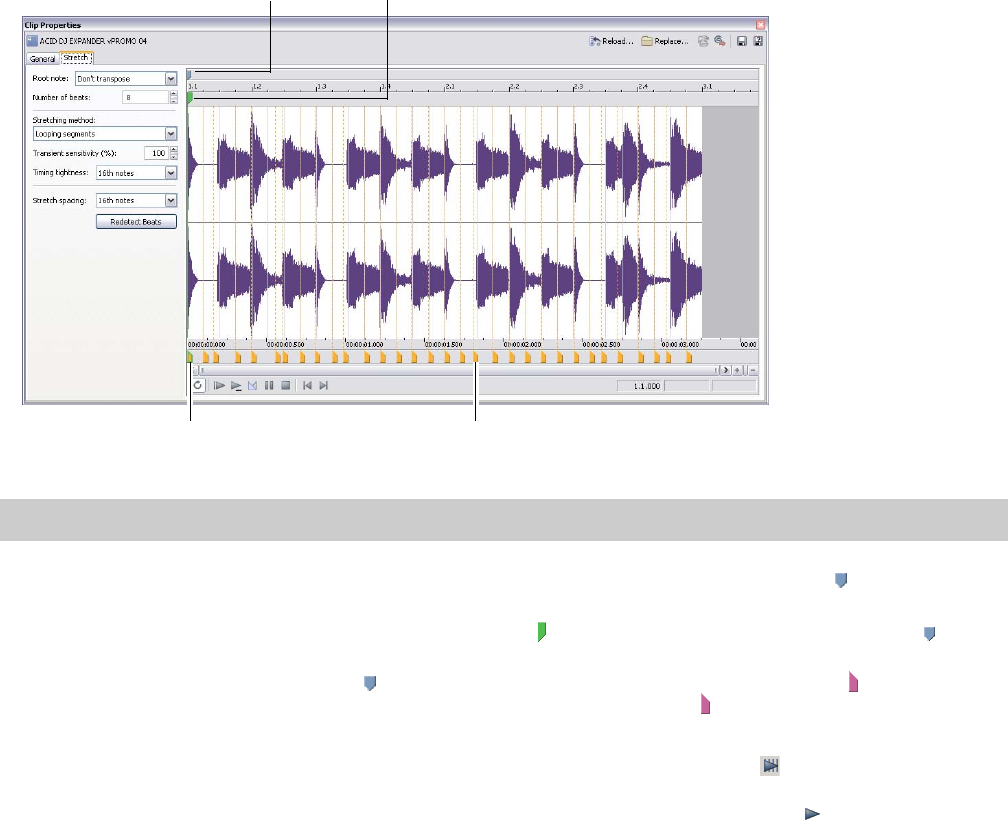Image resolution: width=1008 pixels, height=824 pixels.
Task: Click the zoom out minus button
Action: click(752, 370)
